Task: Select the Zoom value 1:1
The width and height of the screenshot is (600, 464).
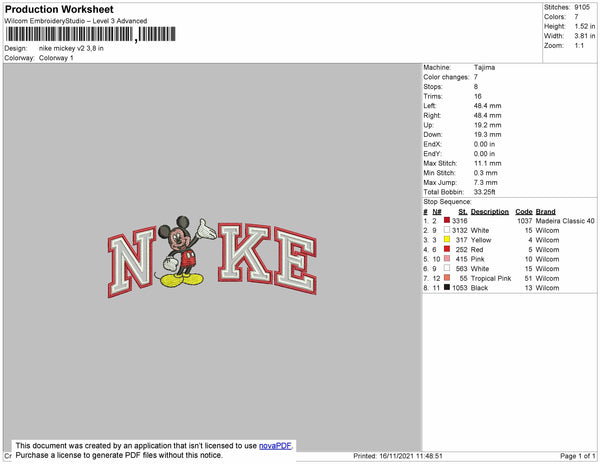Action: 579,46
